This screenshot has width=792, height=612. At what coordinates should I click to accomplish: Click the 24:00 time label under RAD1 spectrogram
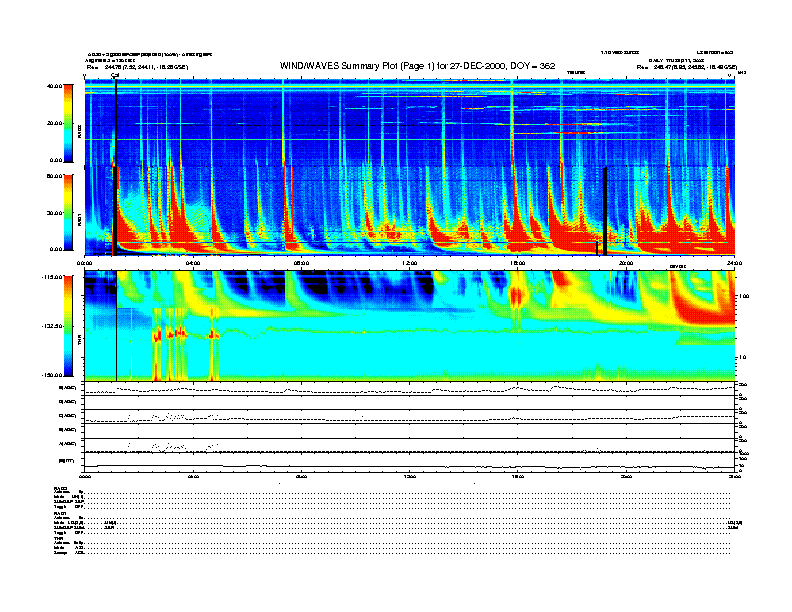click(x=734, y=263)
